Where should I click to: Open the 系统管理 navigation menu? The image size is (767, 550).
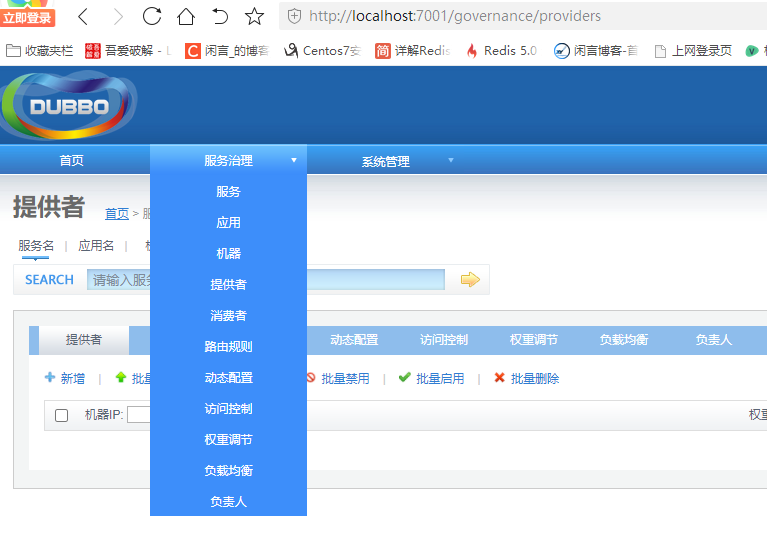pyautogui.click(x=385, y=161)
